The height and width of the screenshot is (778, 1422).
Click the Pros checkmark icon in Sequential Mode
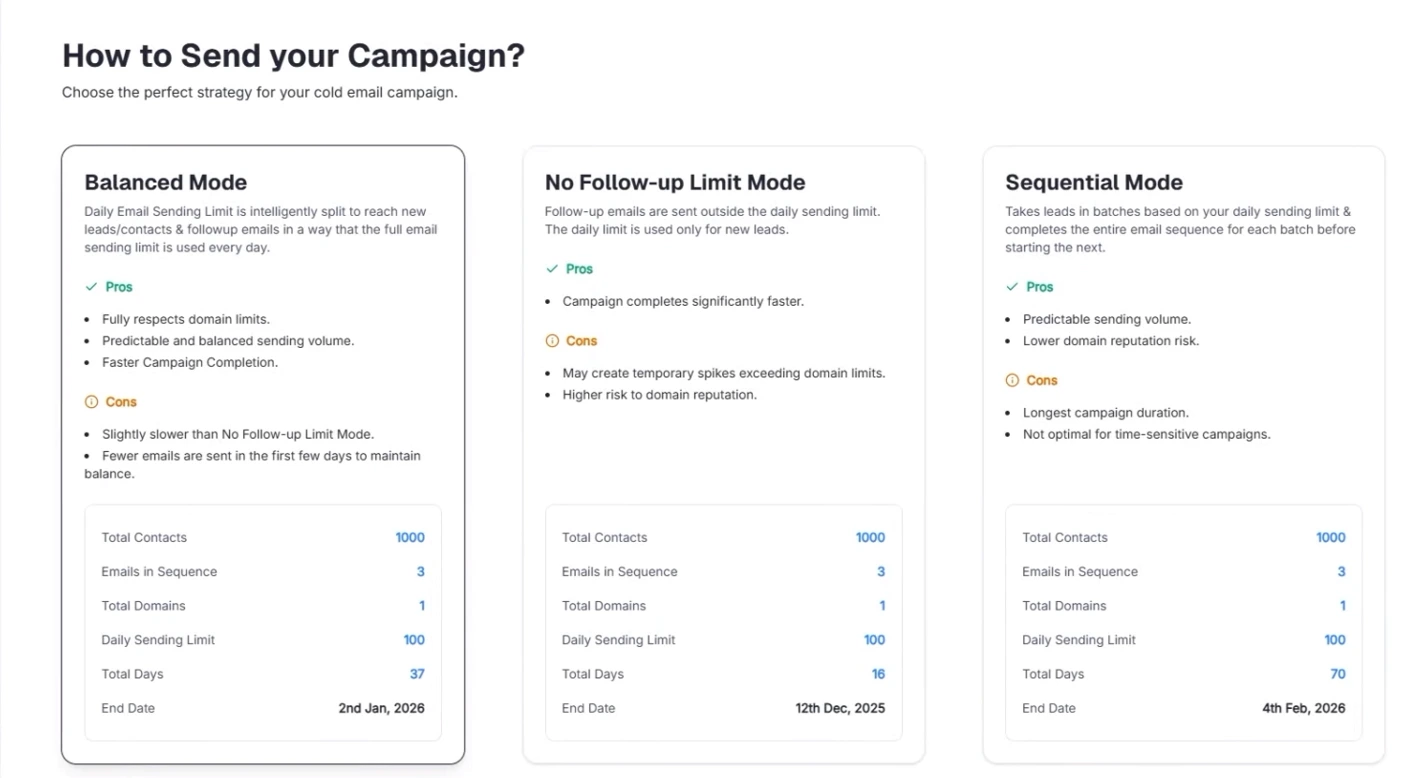[x=1012, y=287]
